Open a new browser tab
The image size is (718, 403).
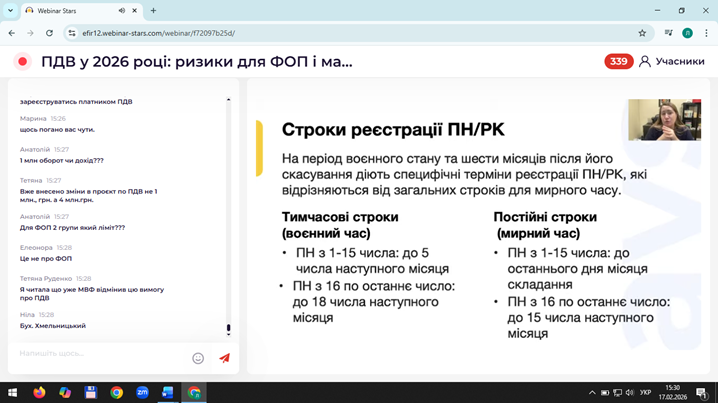click(153, 11)
